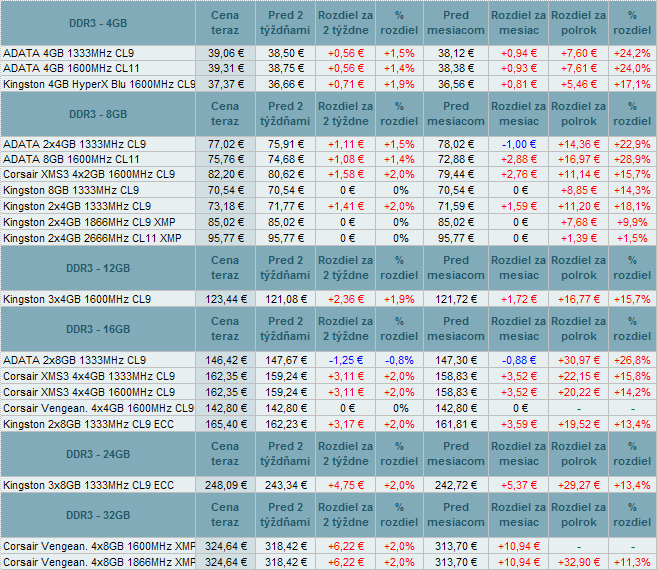
Task: Click the +11,3% percent difference cell
Action: point(632,562)
